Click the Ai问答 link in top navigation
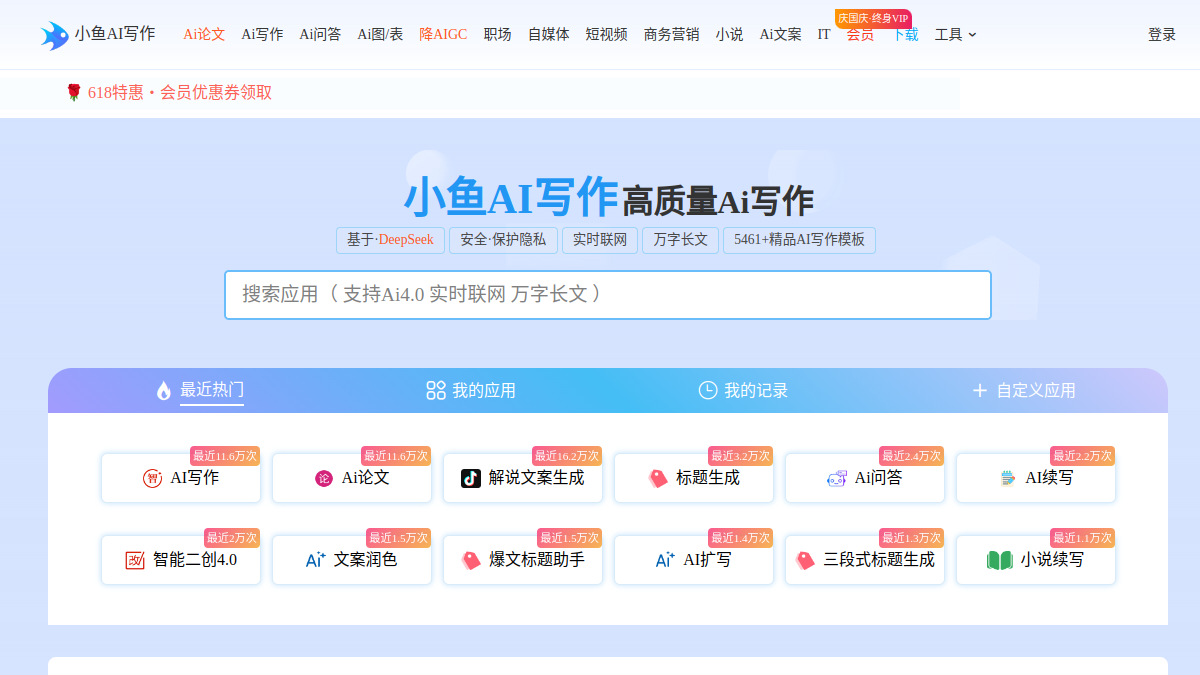 [320, 34]
